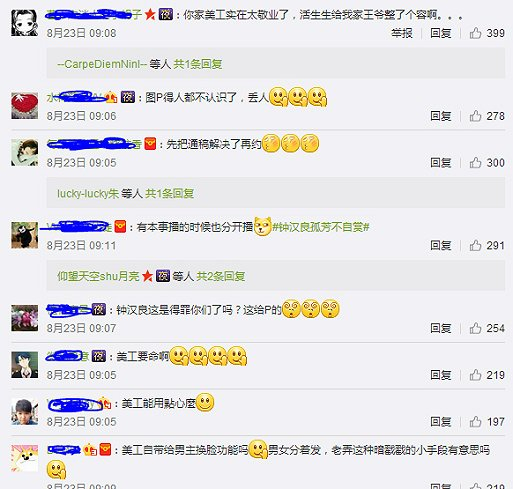The width and height of the screenshot is (513, 489).
Task: Like the comment showing 300 likes
Action: coord(475,162)
